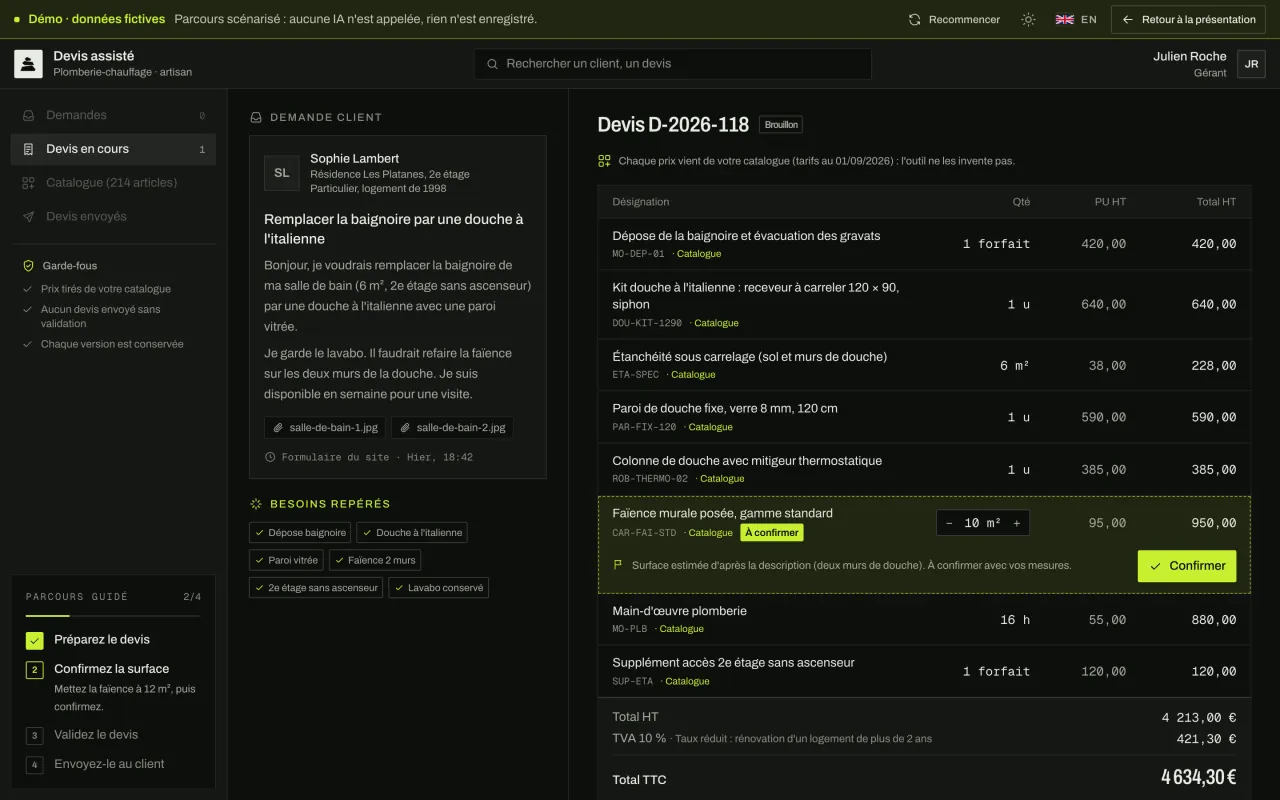Click the Demande client inbox icon
The width and height of the screenshot is (1280, 800).
click(x=256, y=117)
